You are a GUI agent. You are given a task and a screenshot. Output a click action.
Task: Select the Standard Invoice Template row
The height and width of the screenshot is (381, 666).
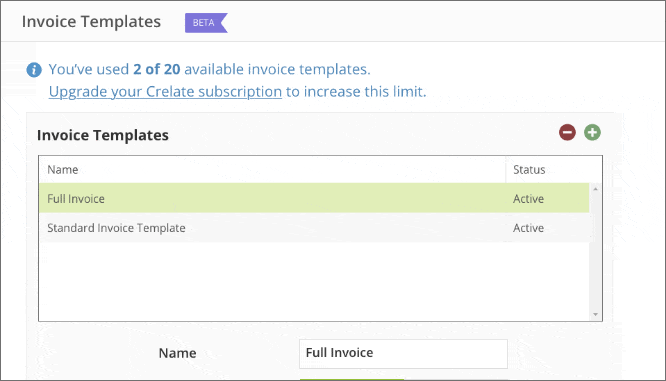point(314,228)
